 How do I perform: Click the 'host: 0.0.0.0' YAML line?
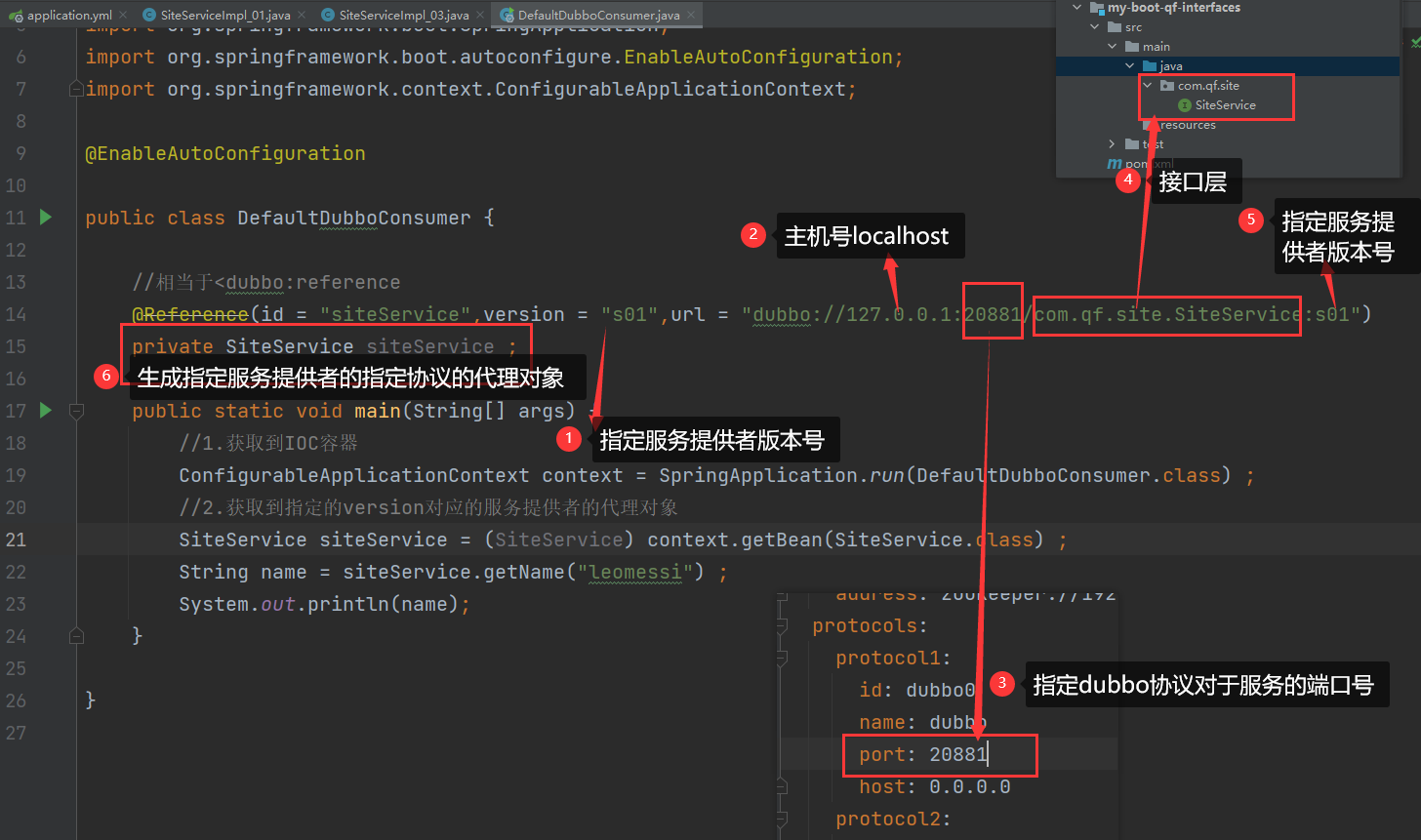point(935,786)
